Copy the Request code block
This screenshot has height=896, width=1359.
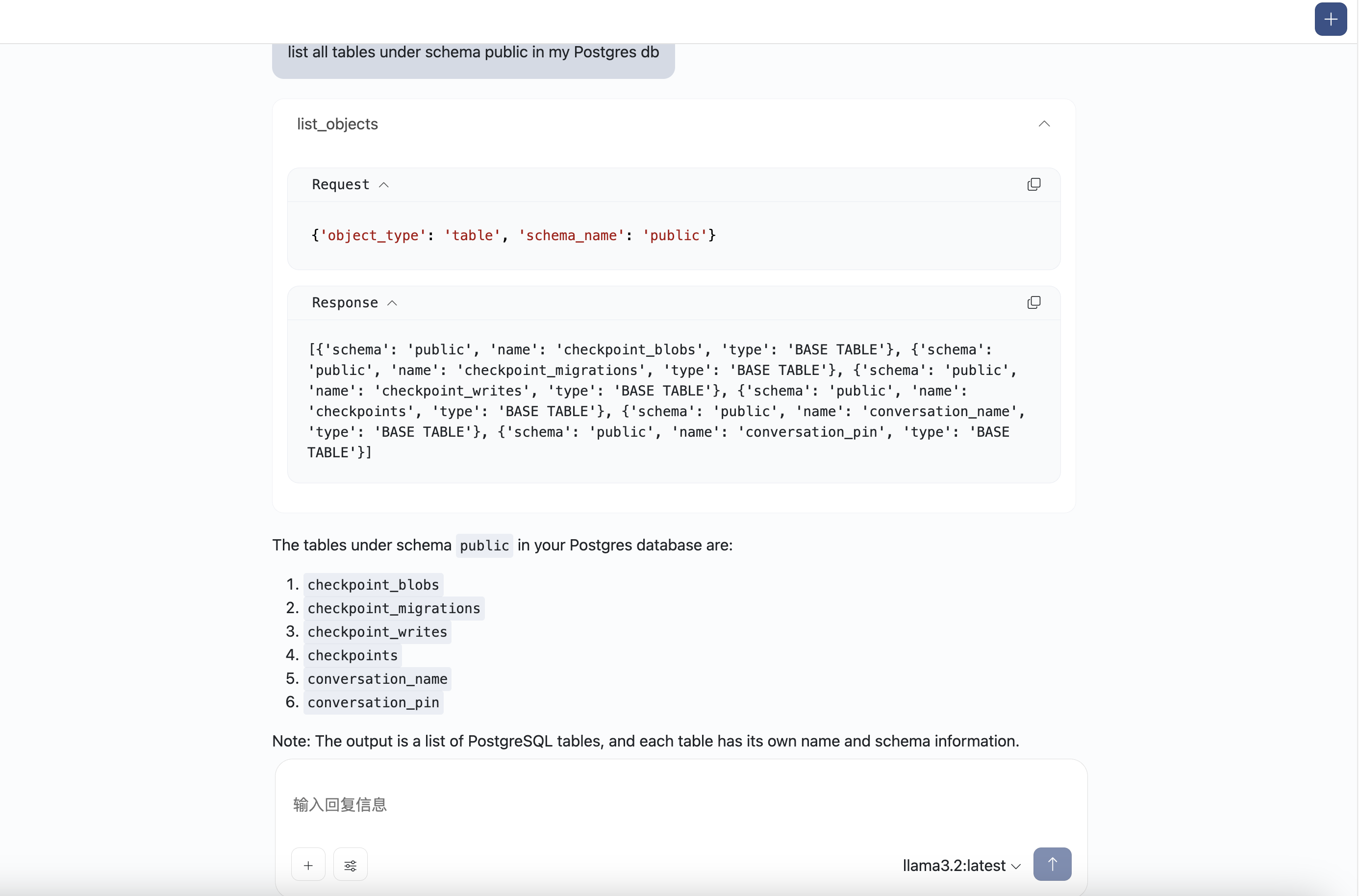[x=1033, y=185]
